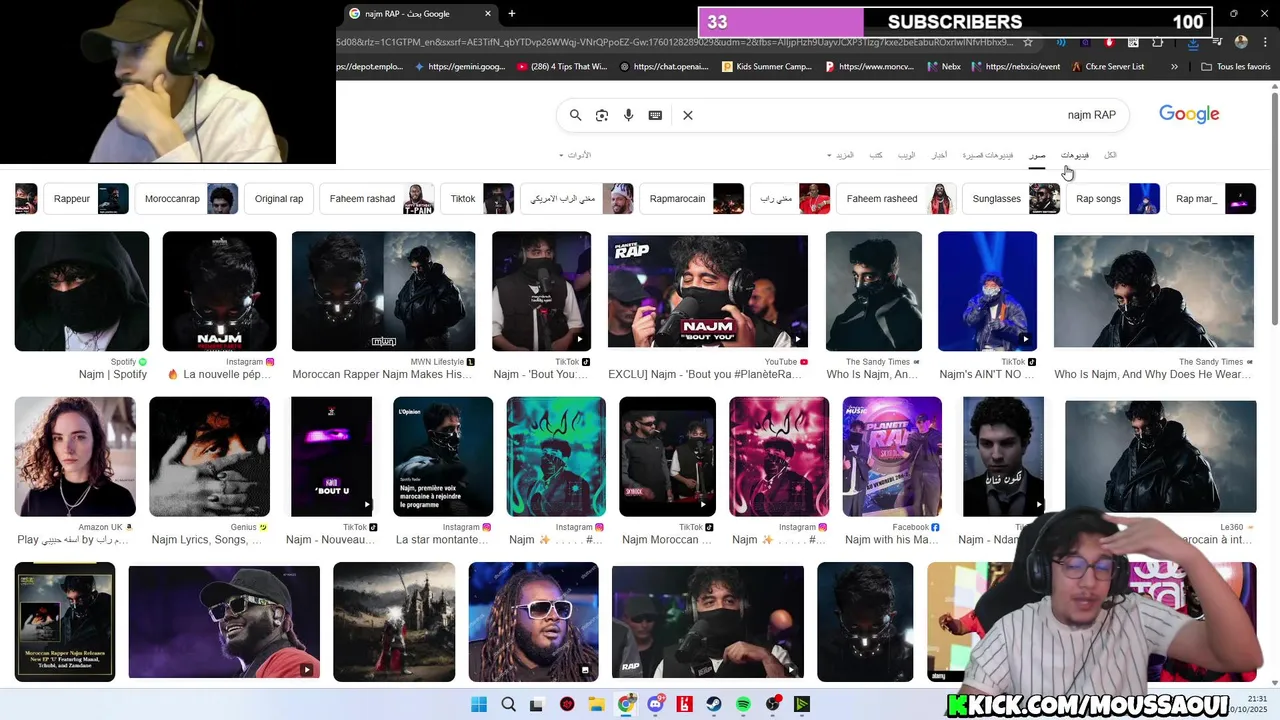
Task: Open OBS Studio from the taskbar
Action: coord(773,705)
